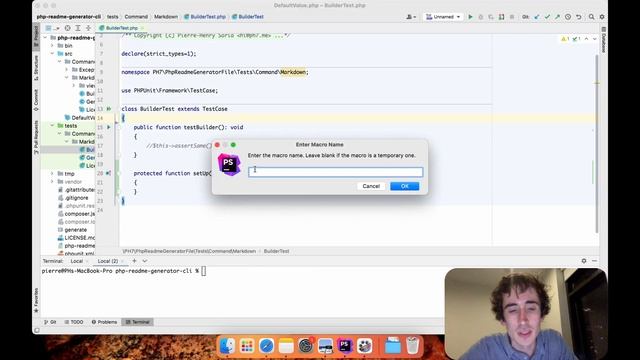Hide the terminal panel with minimize icon
Screen dimensions: 640x360
(x=594, y=261)
